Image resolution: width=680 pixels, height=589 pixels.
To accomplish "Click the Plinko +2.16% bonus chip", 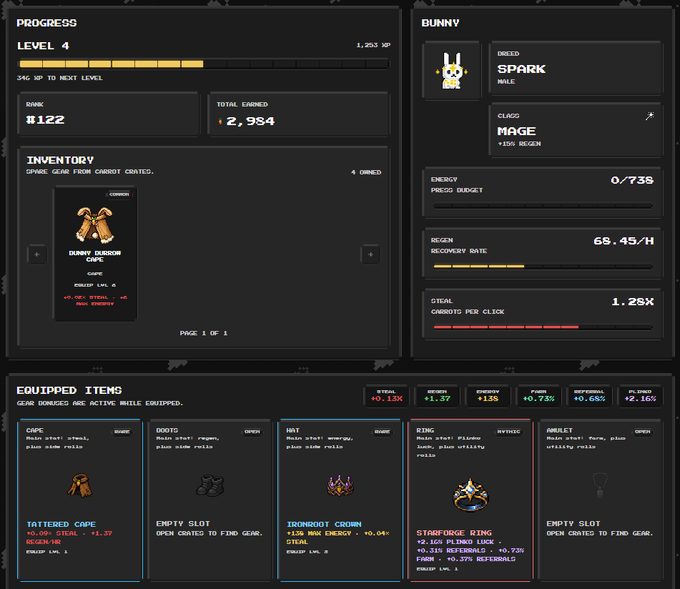I will coord(640,396).
